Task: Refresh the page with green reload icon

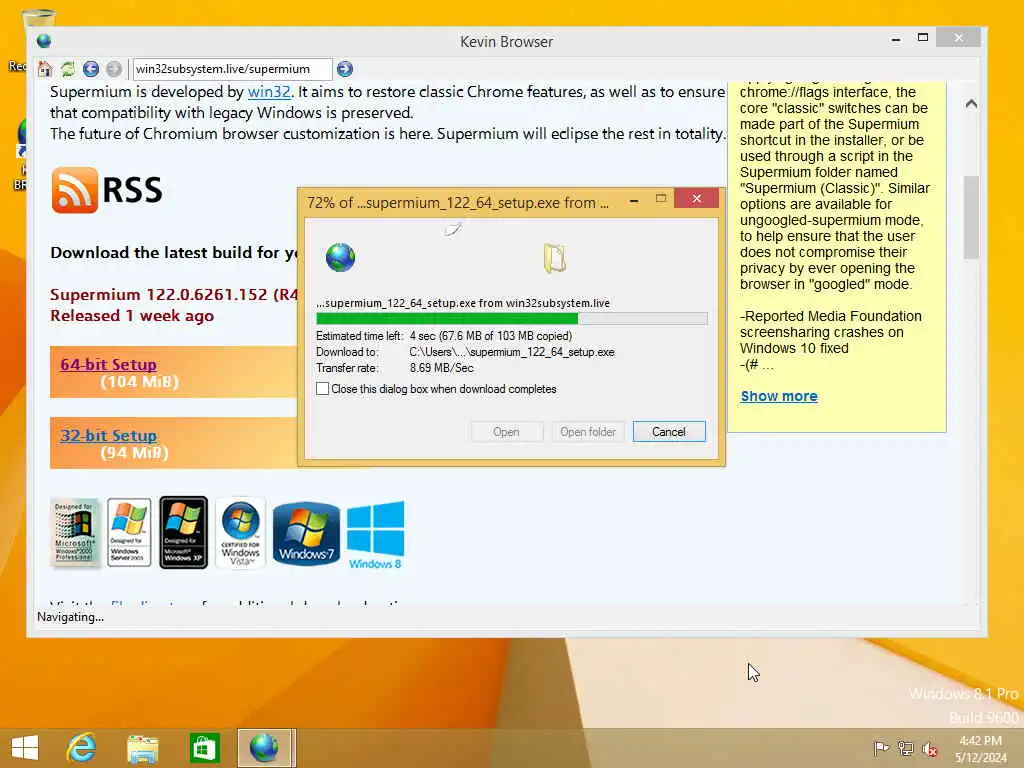Action: pyautogui.click(x=67, y=69)
